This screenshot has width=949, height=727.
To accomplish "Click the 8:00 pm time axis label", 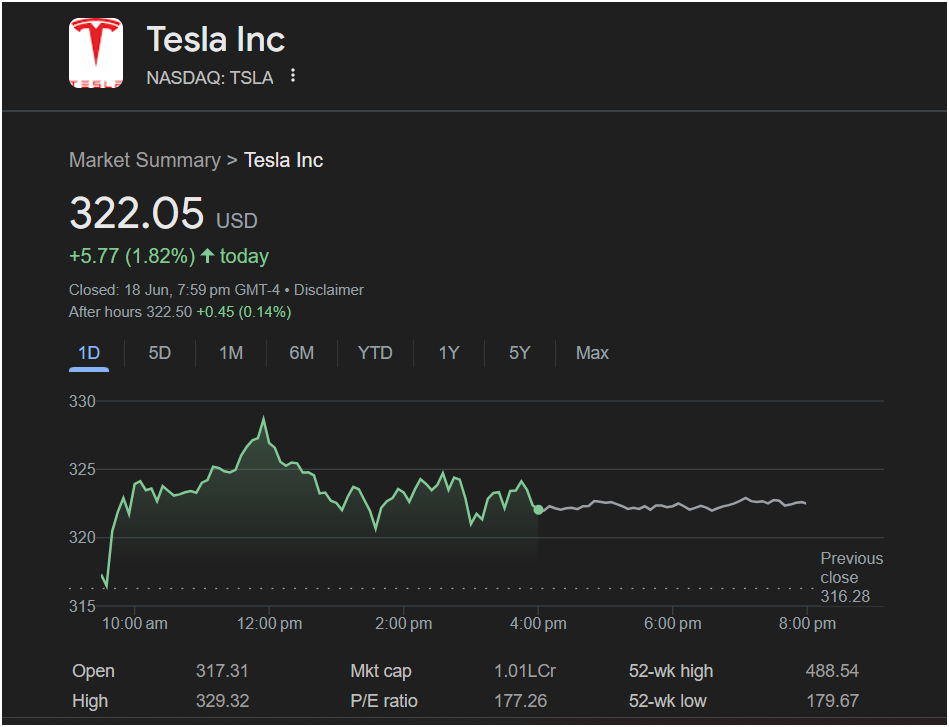I will click(x=807, y=623).
